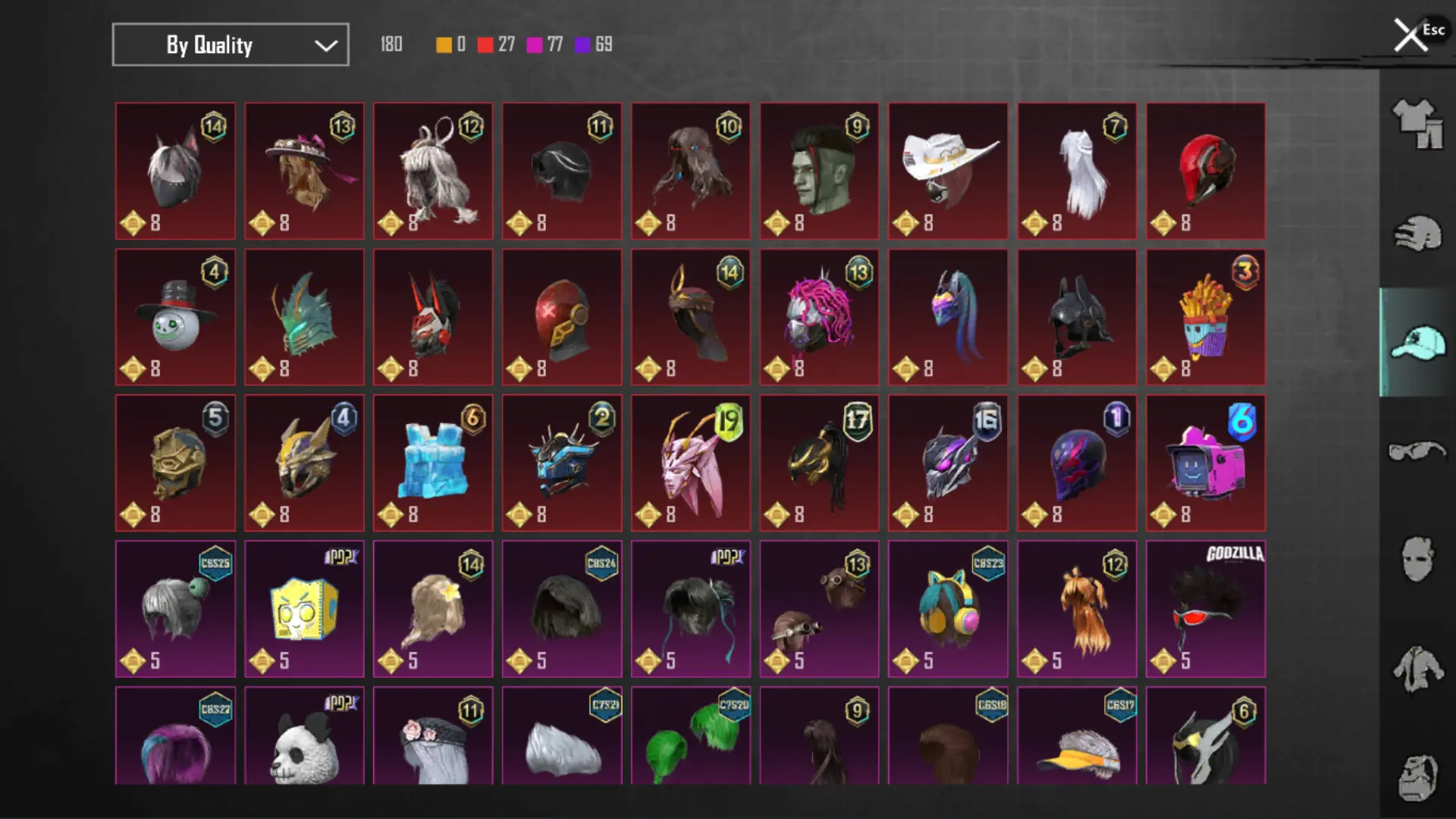Filter by the red quality swatch
Screen dimensions: 1456x819
pos(485,45)
